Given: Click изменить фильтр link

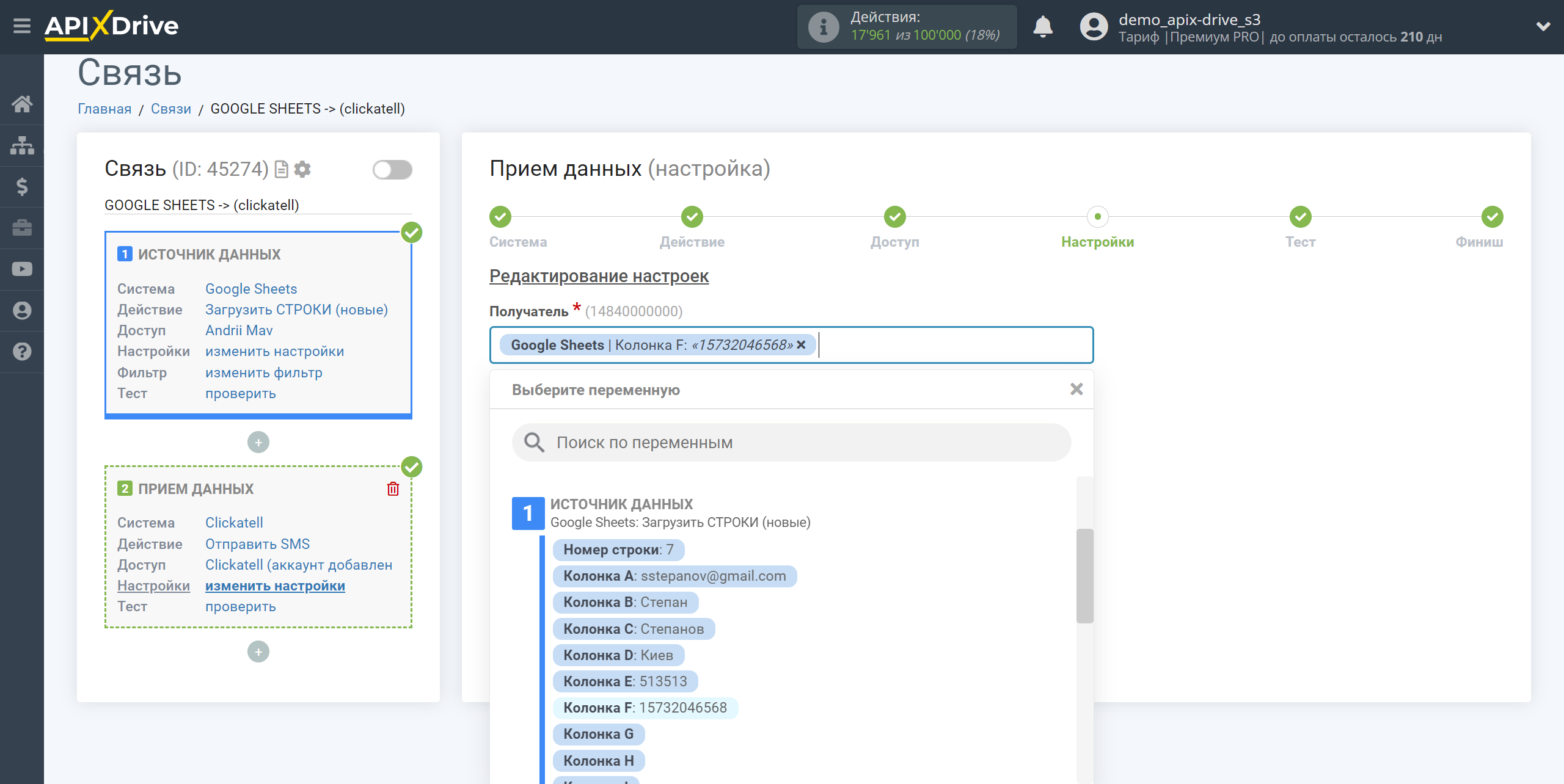Looking at the screenshot, I should point(264,372).
